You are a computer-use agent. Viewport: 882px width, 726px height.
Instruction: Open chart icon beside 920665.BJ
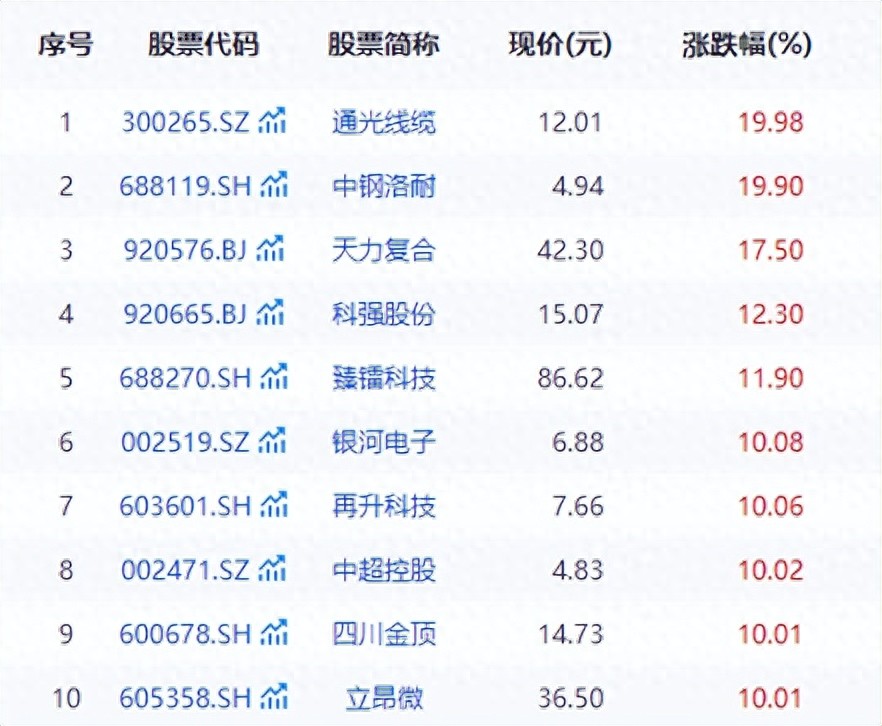(270, 312)
